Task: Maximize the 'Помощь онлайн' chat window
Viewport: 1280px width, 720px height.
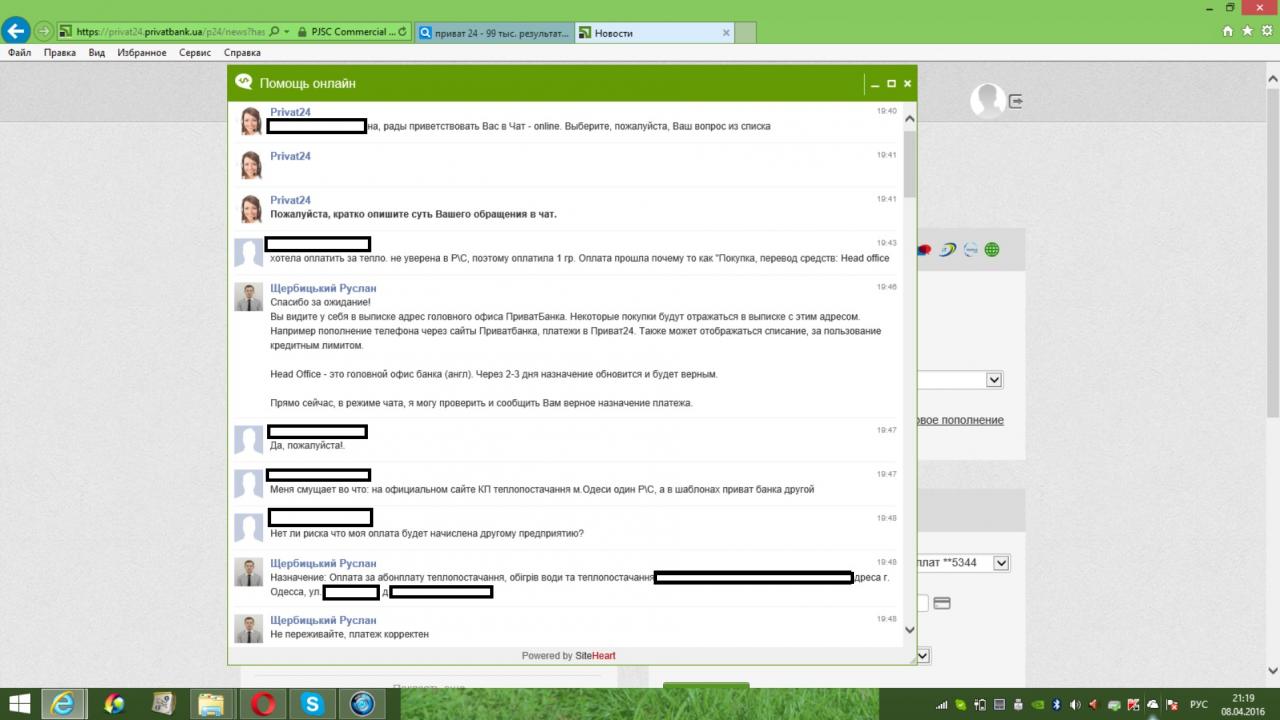Action: click(x=891, y=84)
